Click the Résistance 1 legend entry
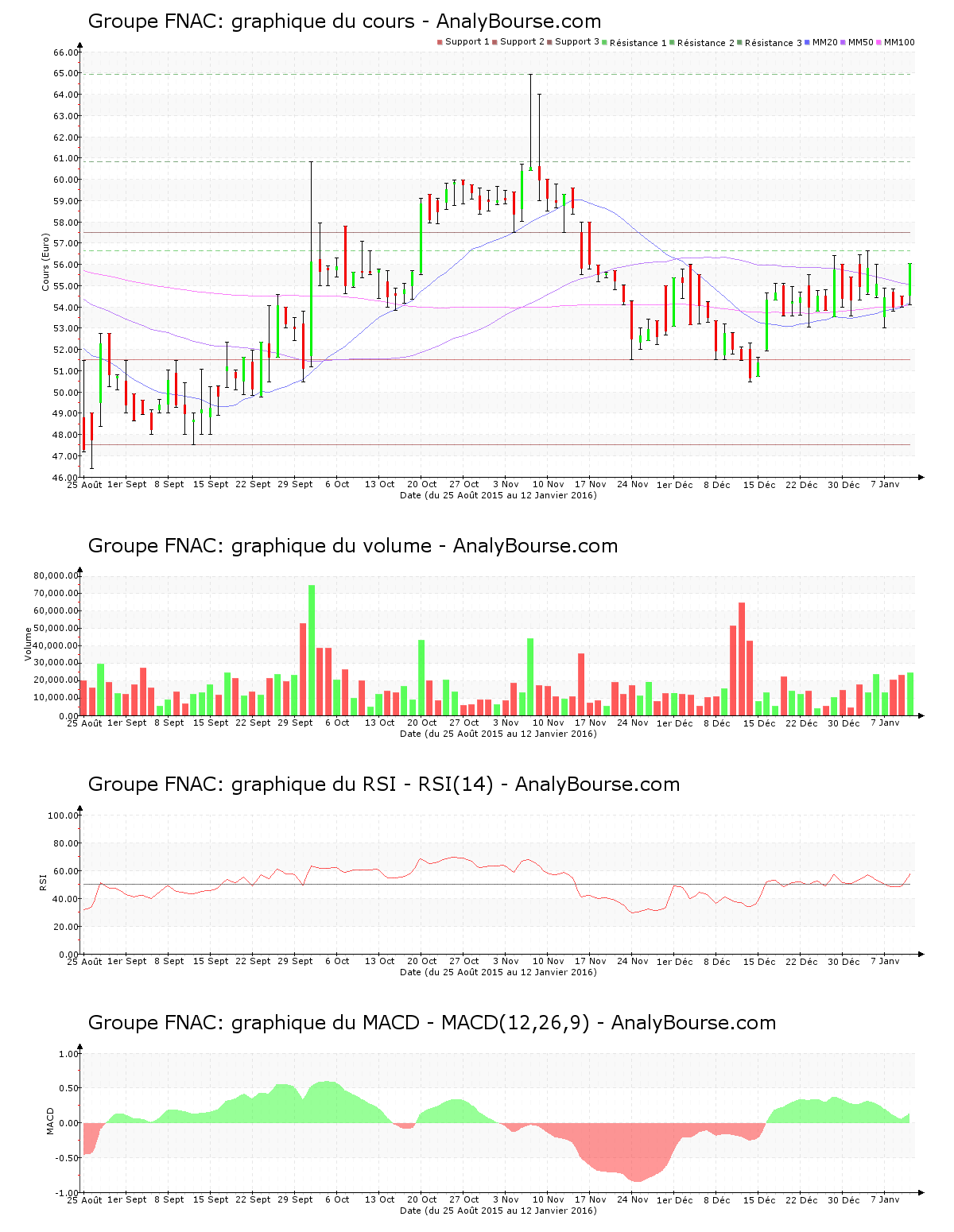 (x=634, y=43)
